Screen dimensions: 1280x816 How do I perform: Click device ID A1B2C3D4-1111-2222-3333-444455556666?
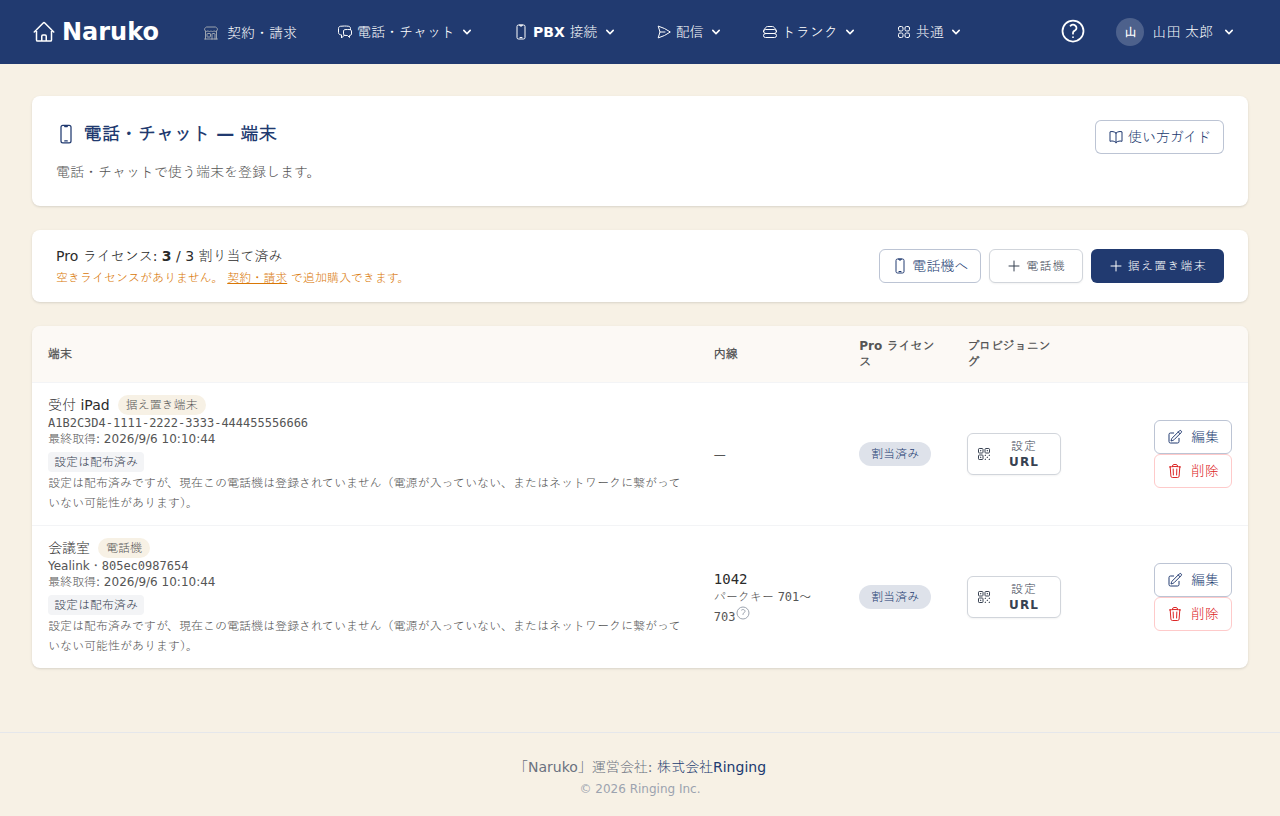point(178,423)
